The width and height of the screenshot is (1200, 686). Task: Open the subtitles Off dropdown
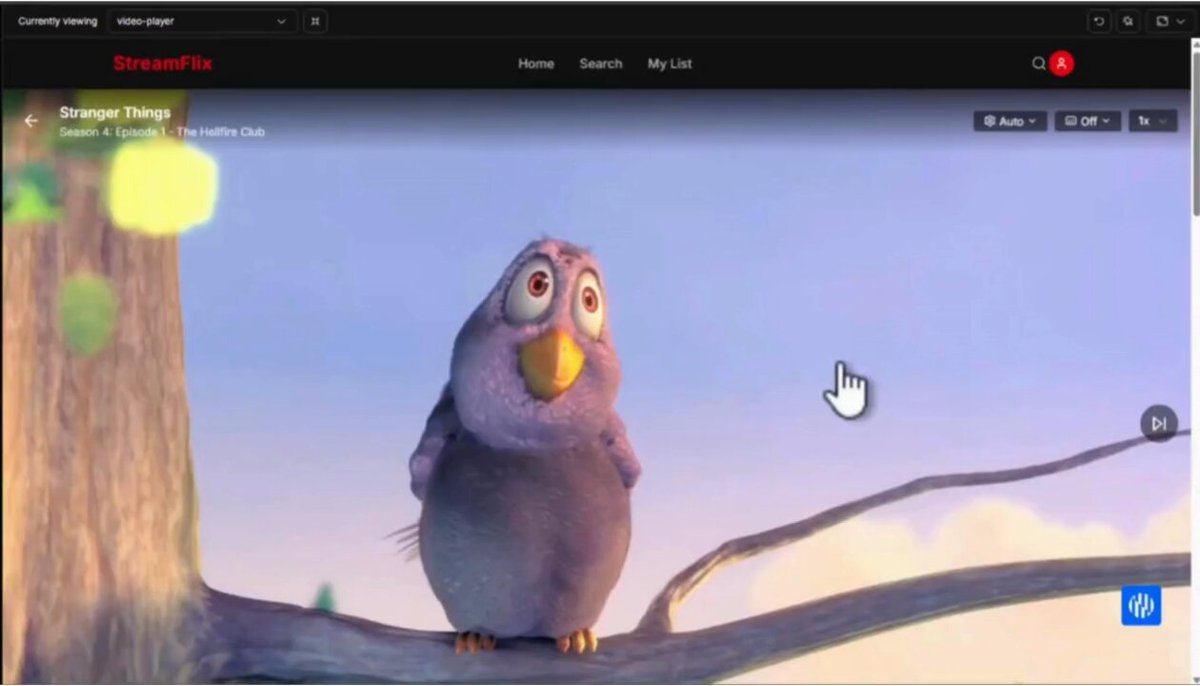tap(1088, 121)
